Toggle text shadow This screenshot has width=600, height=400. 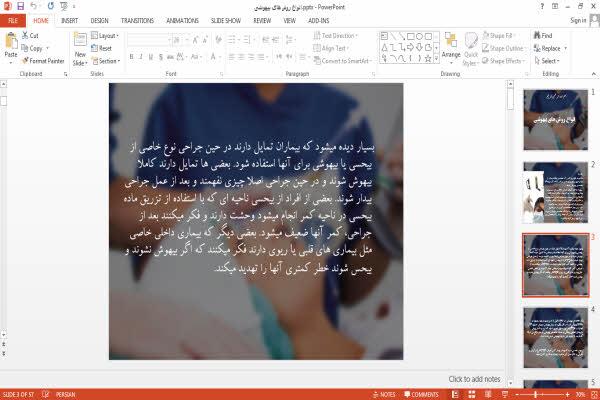pos(161,57)
